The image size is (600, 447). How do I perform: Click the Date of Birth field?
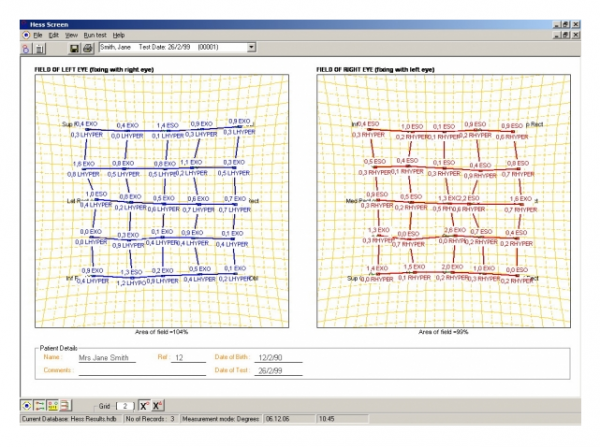278,358
